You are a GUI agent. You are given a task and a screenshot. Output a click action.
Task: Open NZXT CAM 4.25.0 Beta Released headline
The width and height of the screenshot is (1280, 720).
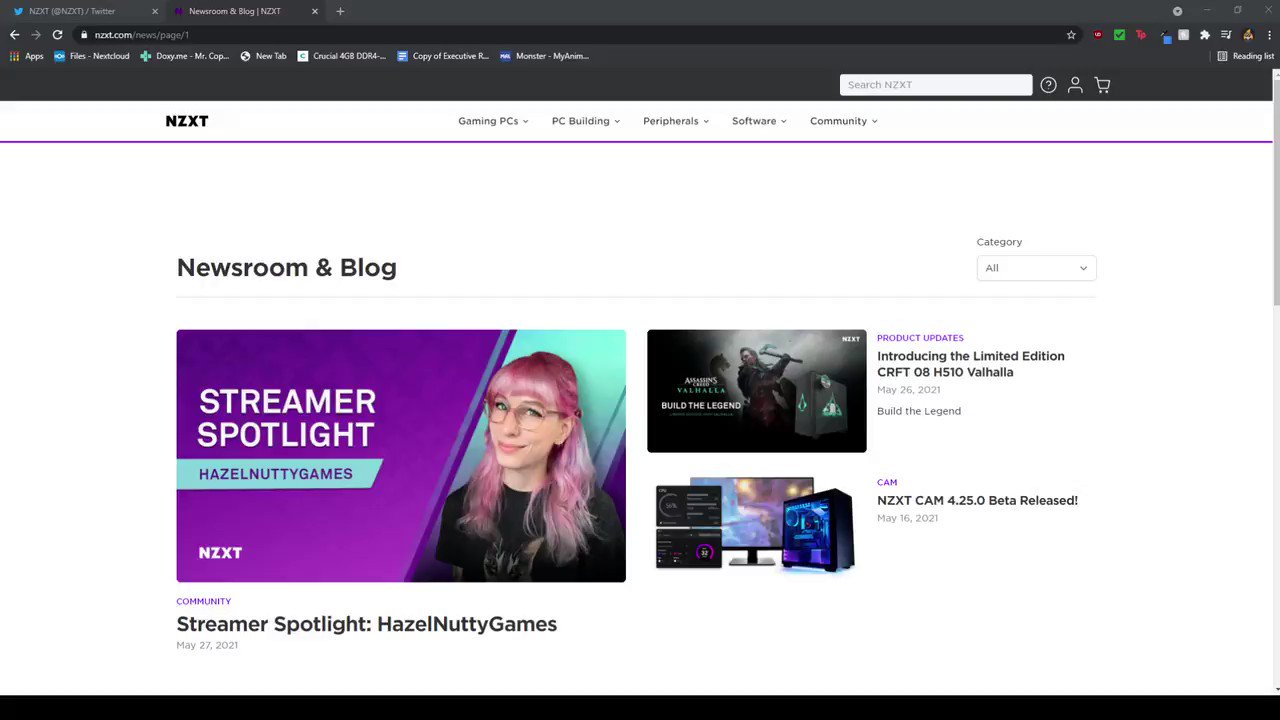click(977, 500)
